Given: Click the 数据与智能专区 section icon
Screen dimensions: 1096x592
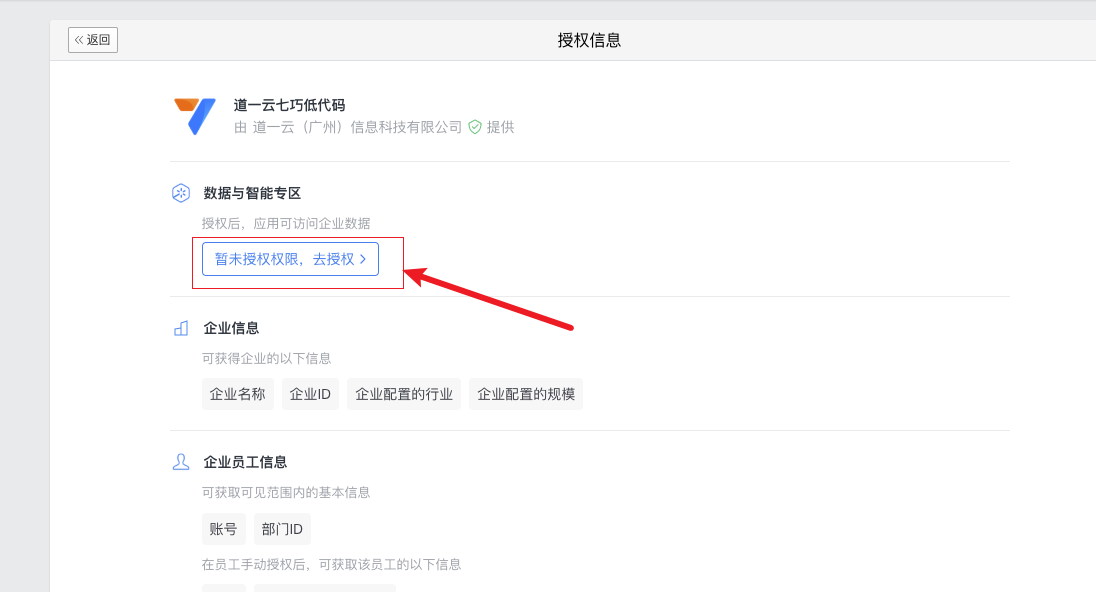Looking at the screenshot, I should 181,193.
